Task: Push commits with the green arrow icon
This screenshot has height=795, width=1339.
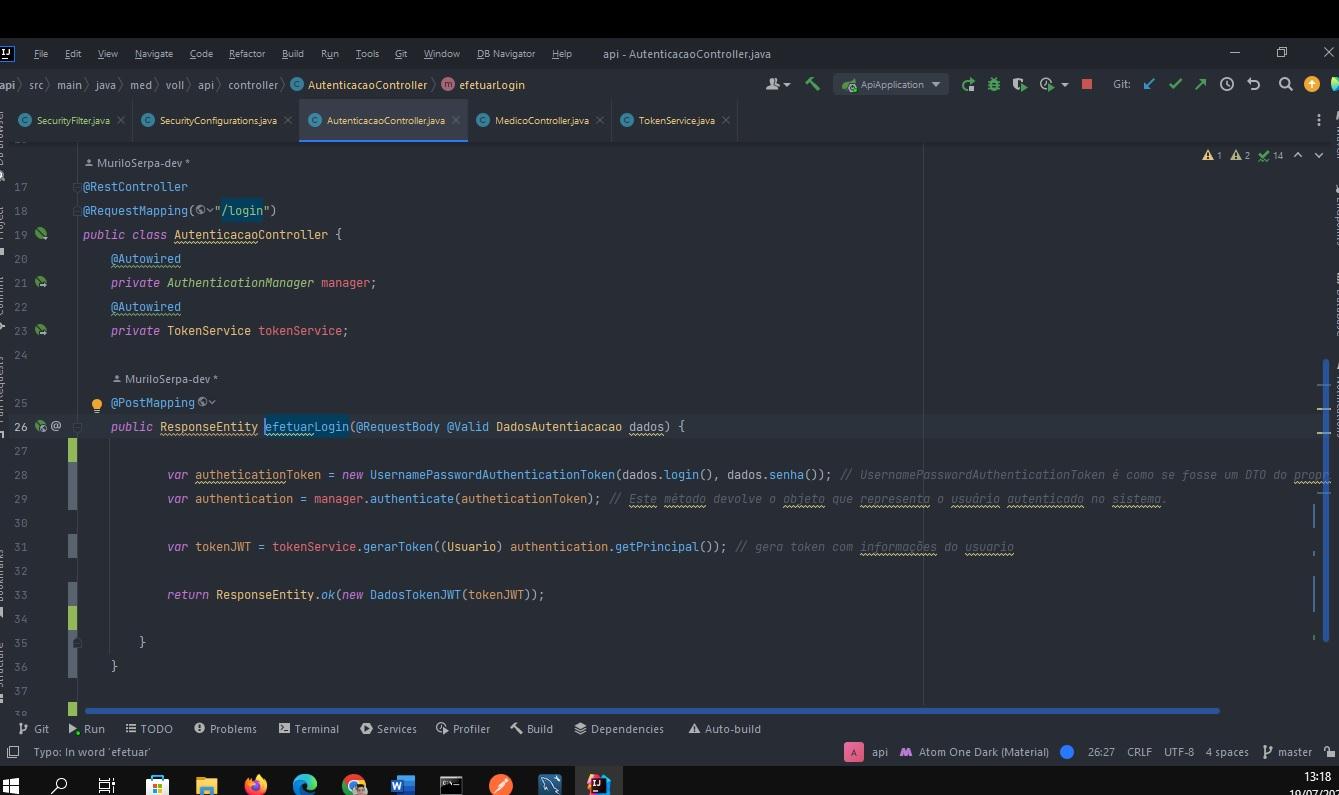Action: (x=1201, y=85)
